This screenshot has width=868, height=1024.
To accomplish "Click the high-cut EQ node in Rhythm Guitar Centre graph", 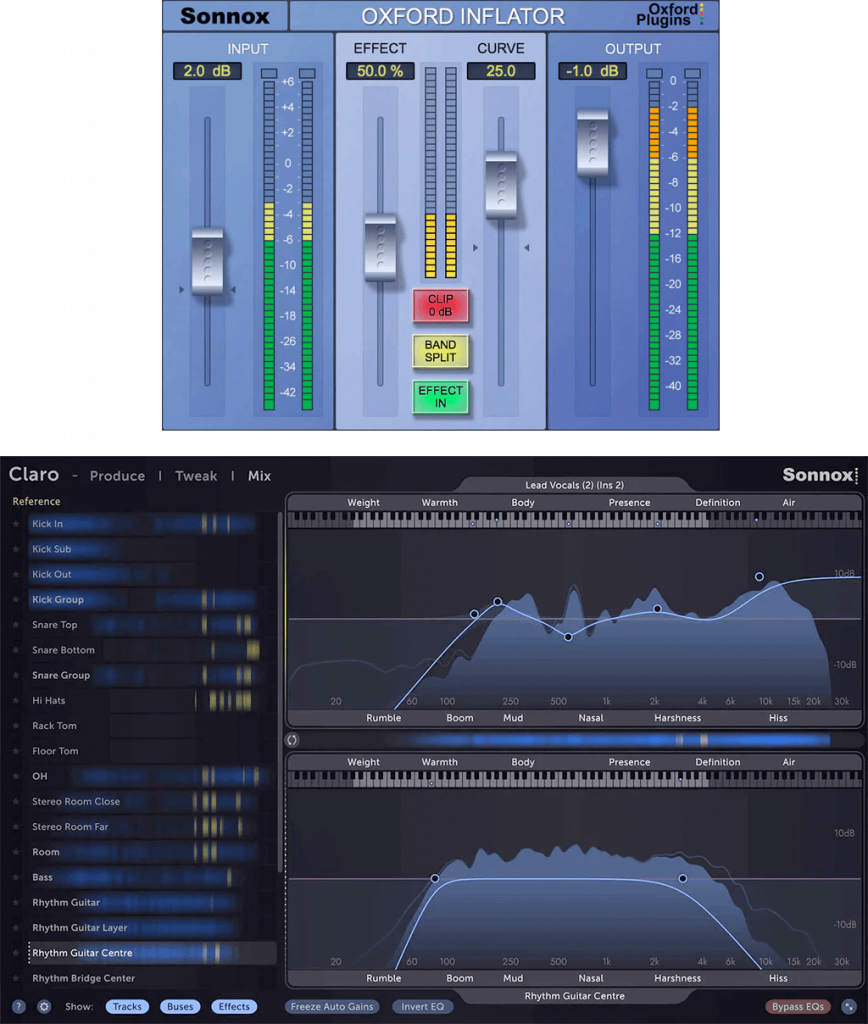I will pos(683,878).
